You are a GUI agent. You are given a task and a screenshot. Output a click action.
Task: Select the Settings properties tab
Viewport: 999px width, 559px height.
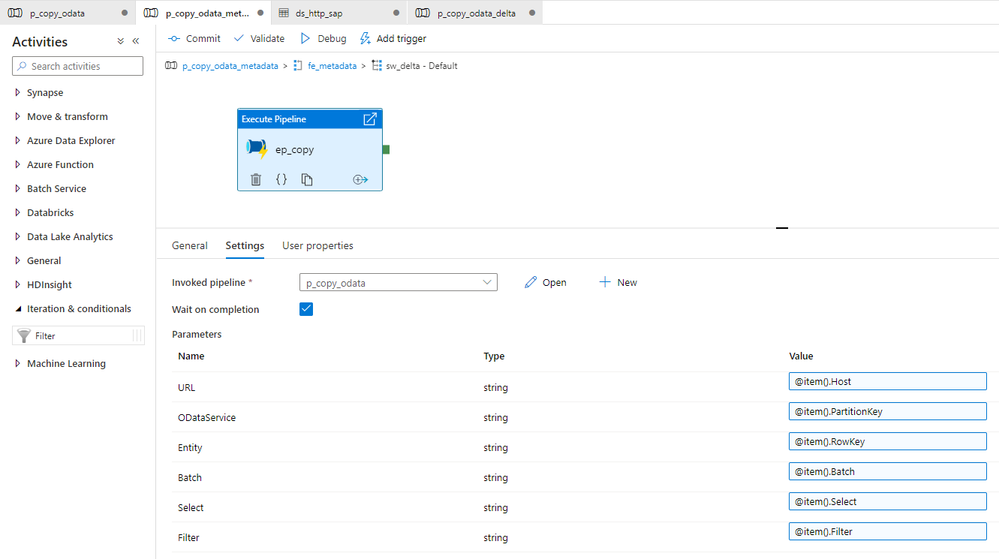point(245,246)
